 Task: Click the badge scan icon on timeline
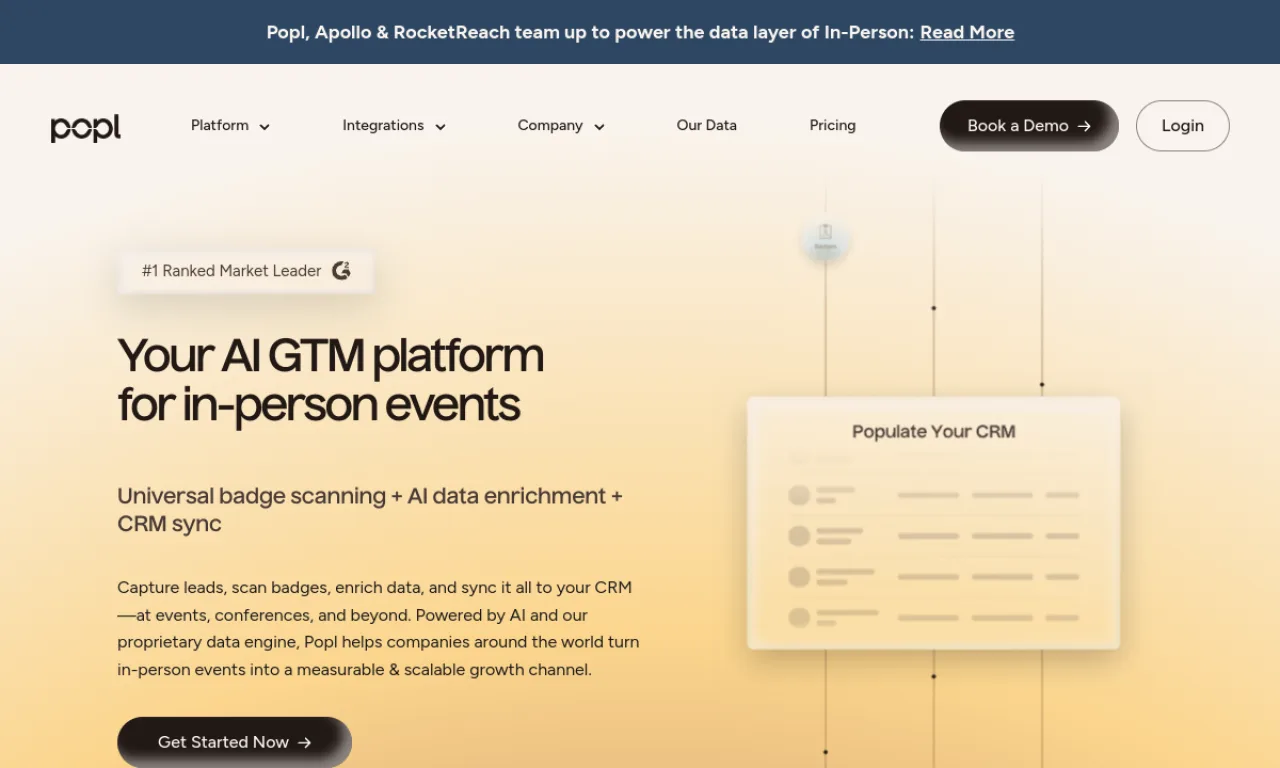pyautogui.click(x=826, y=240)
